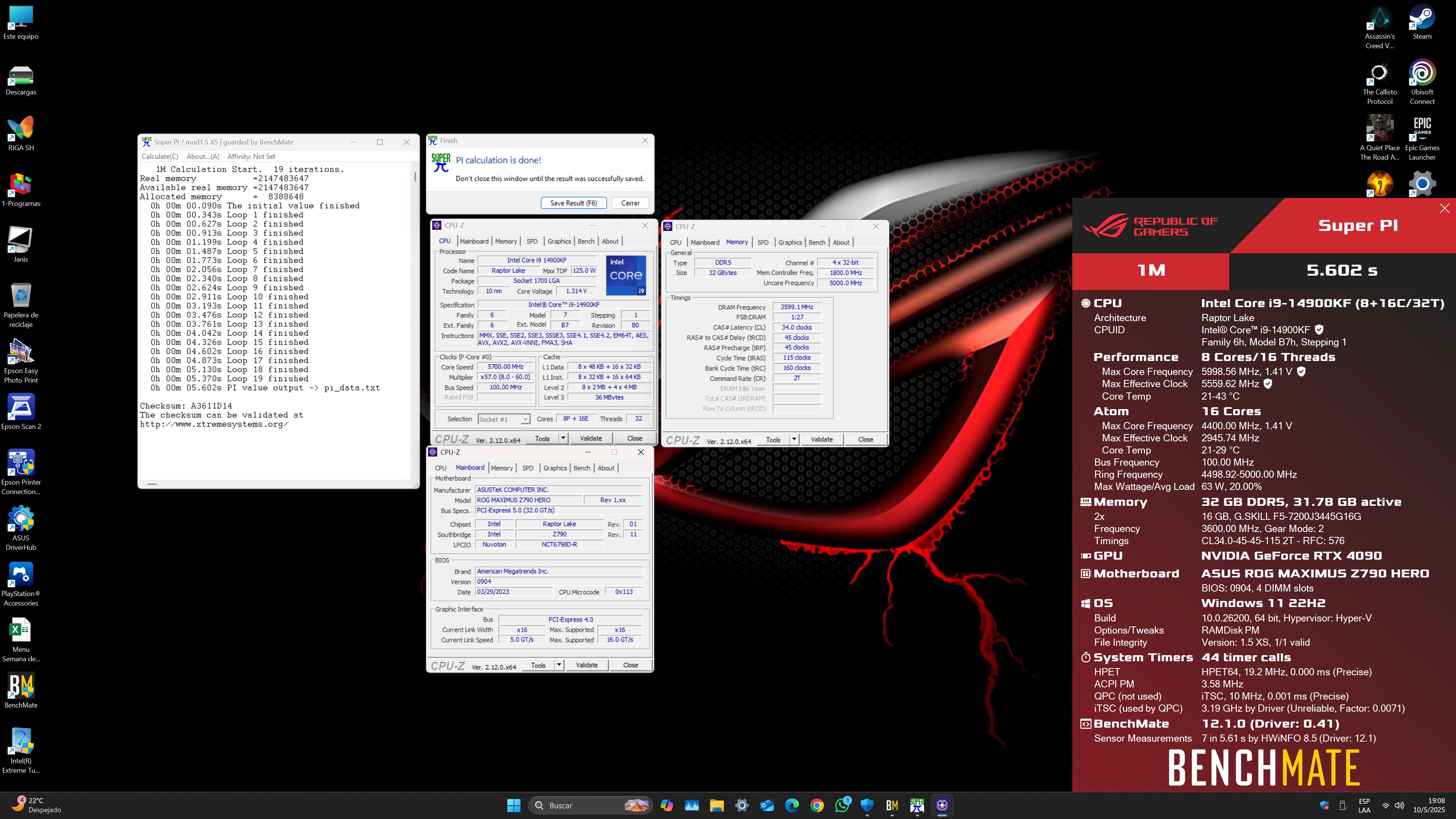Close the Finish dialog with X

645,141
